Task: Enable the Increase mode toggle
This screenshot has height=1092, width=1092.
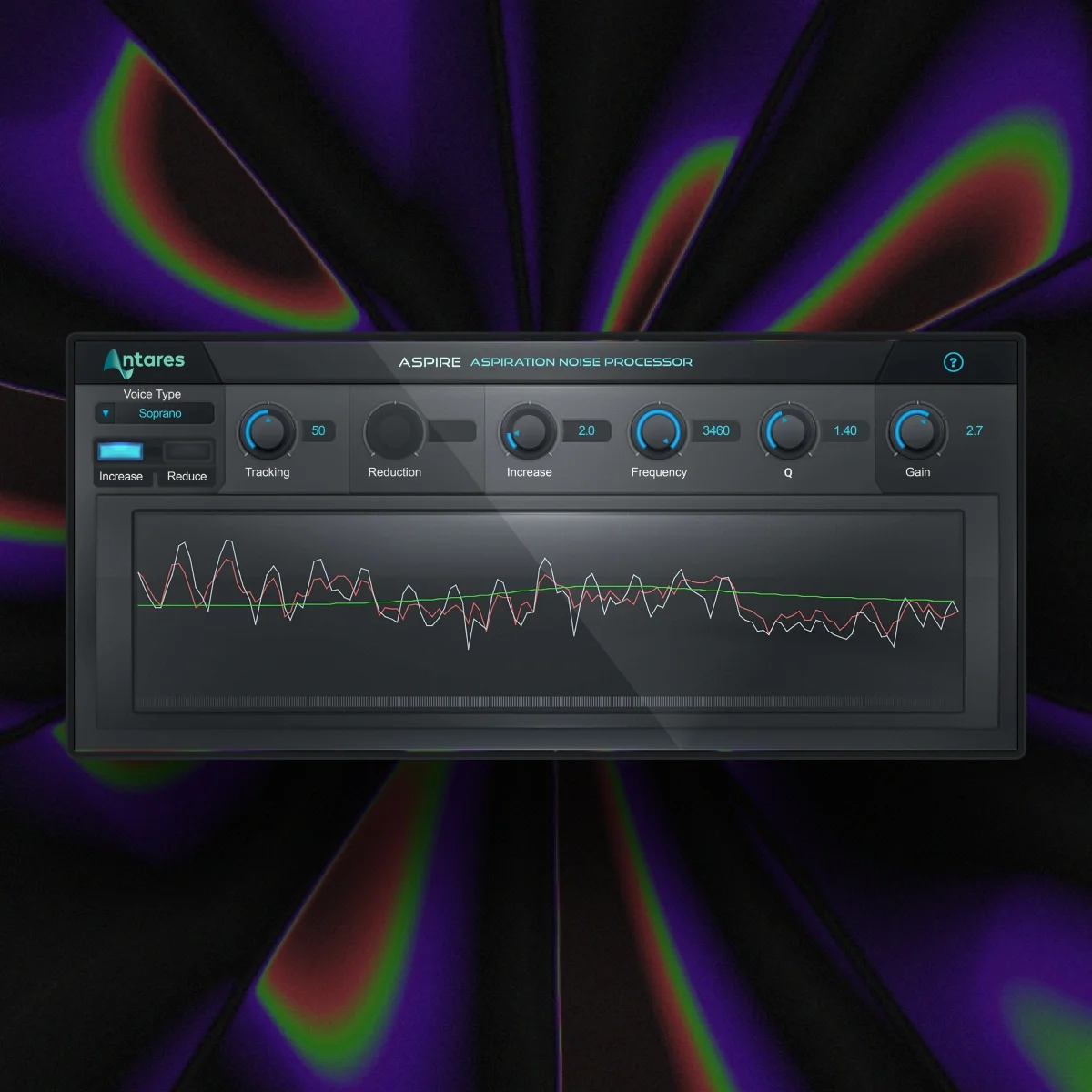Action: [x=121, y=451]
